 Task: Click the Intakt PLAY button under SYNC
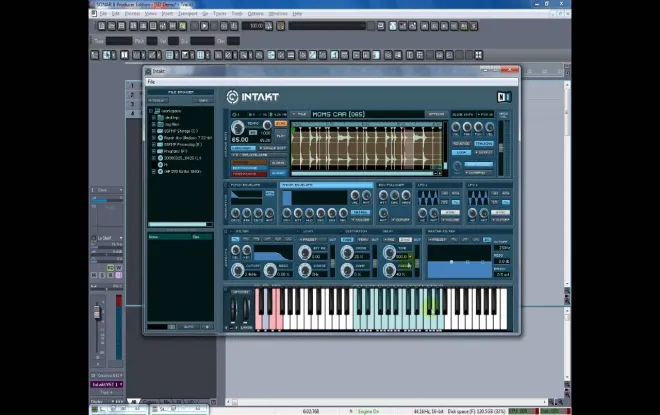click(x=280, y=136)
